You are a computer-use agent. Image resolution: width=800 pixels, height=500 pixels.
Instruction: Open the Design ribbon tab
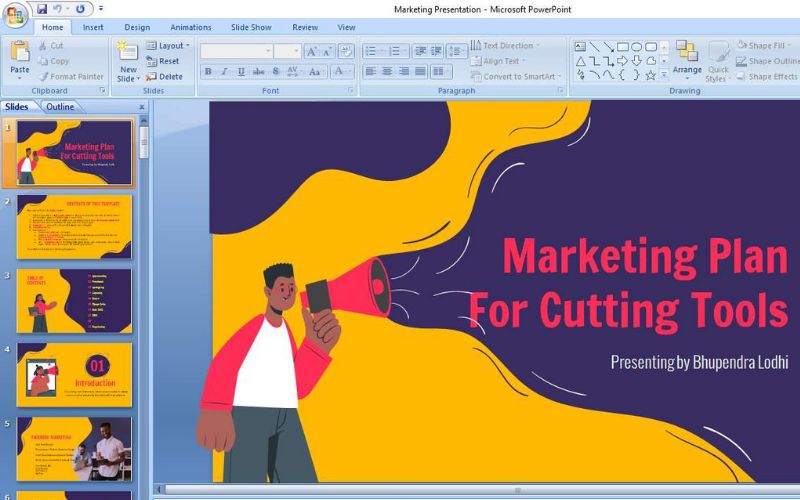pos(137,28)
